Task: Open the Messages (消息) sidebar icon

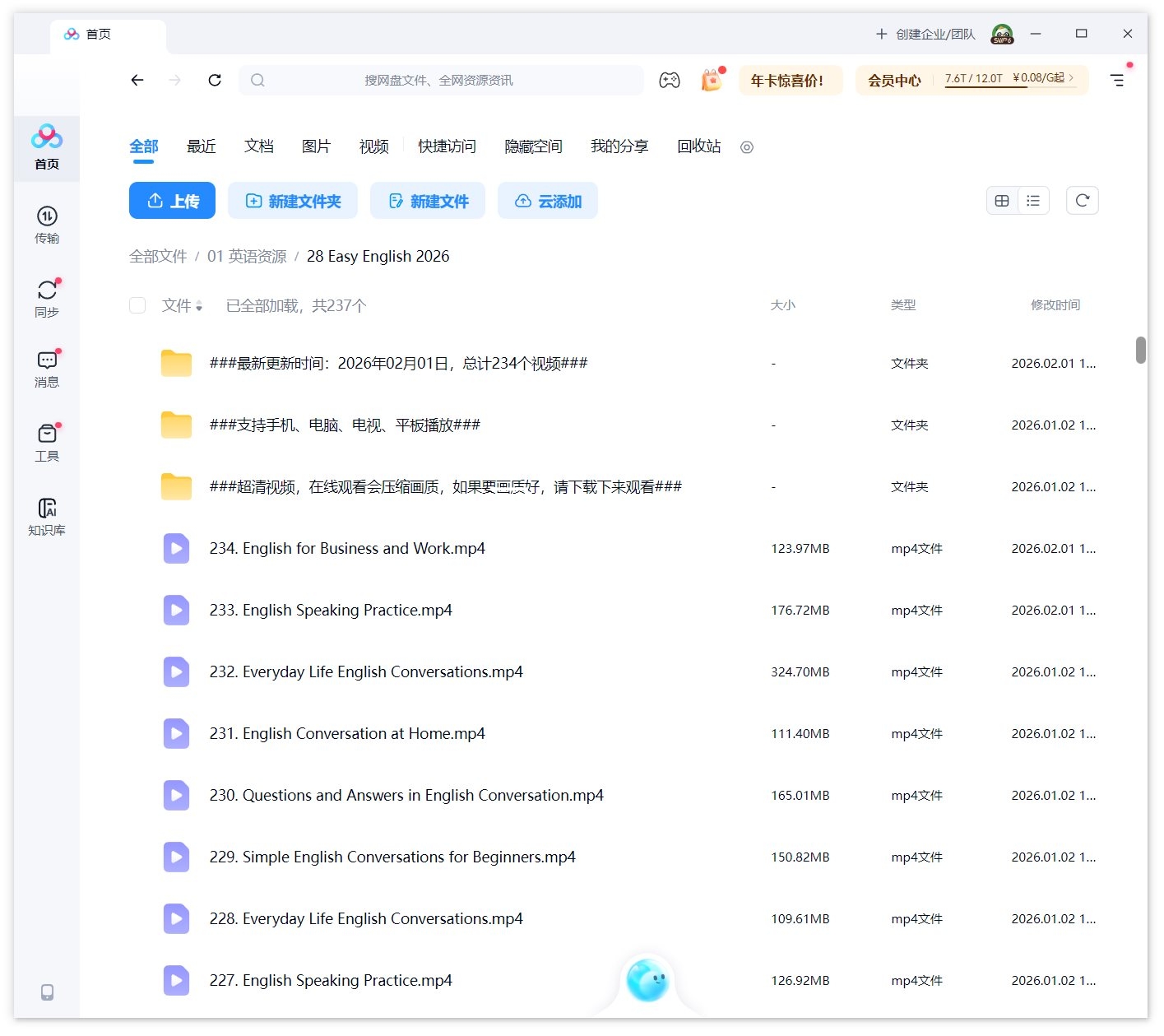Action: 47,368
